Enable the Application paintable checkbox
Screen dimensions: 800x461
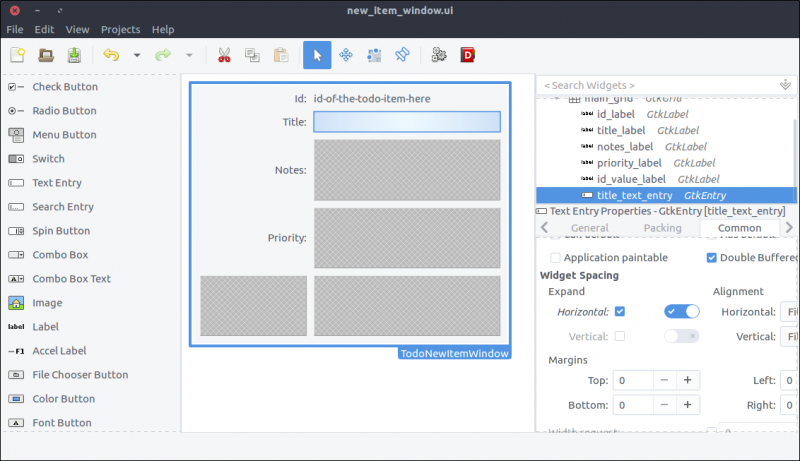[556, 258]
